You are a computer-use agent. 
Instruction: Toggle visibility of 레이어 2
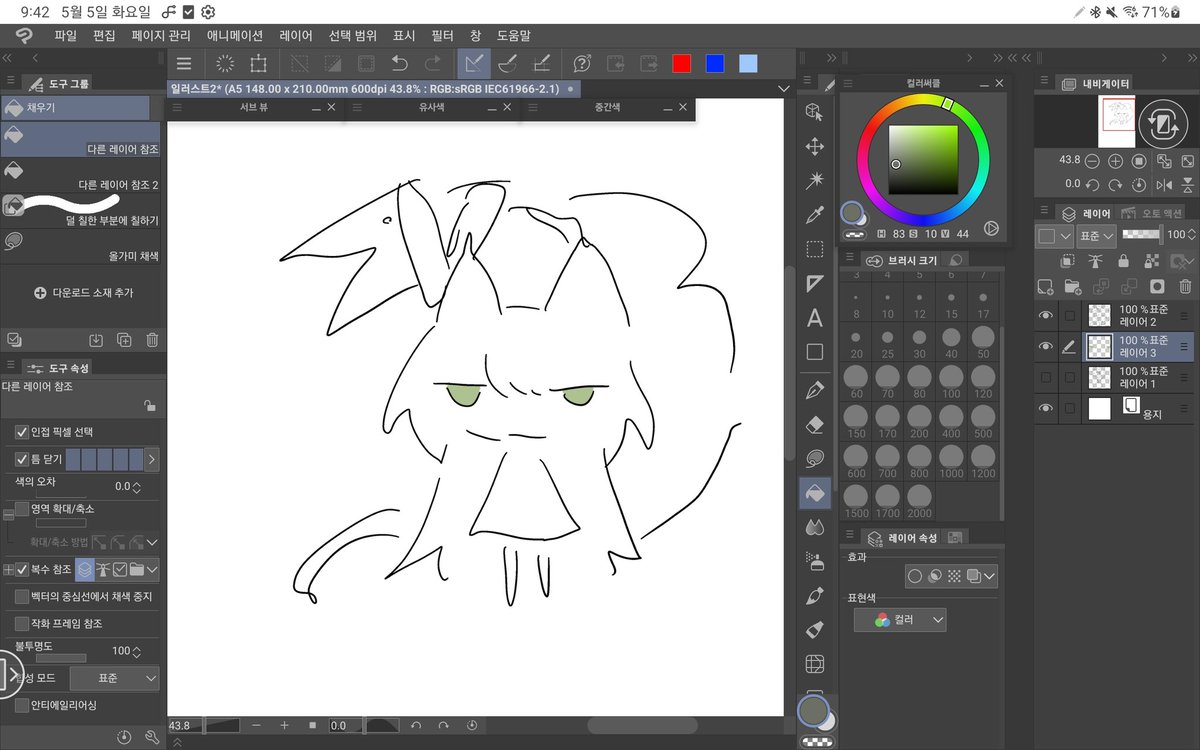click(x=1046, y=316)
